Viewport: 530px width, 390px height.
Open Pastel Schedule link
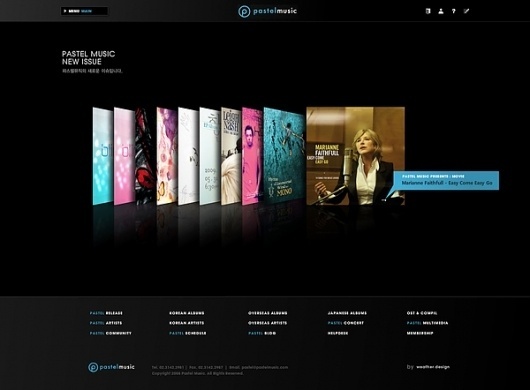[188, 333]
